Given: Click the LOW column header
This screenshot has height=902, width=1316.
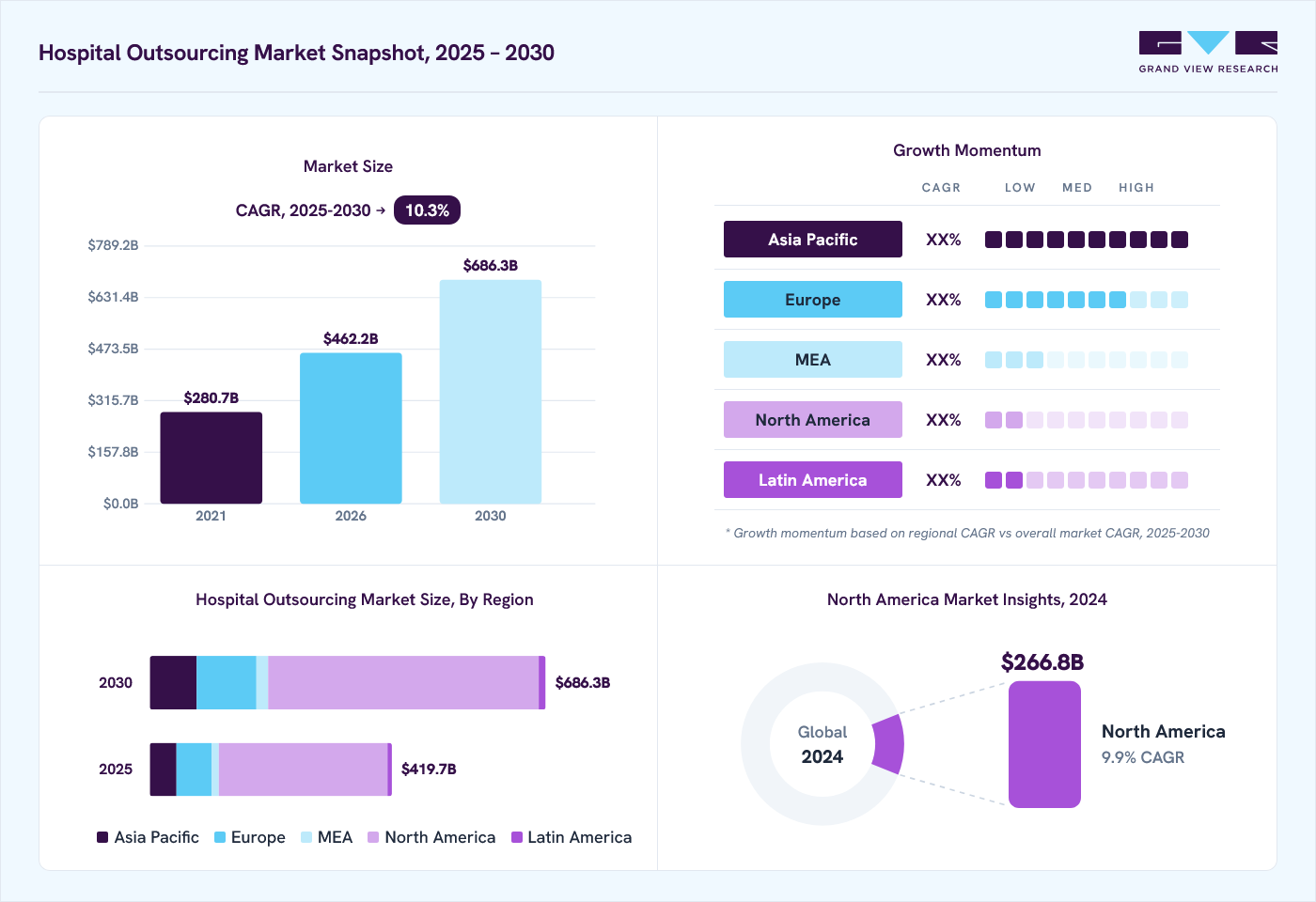Looking at the screenshot, I should (1020, 188).
